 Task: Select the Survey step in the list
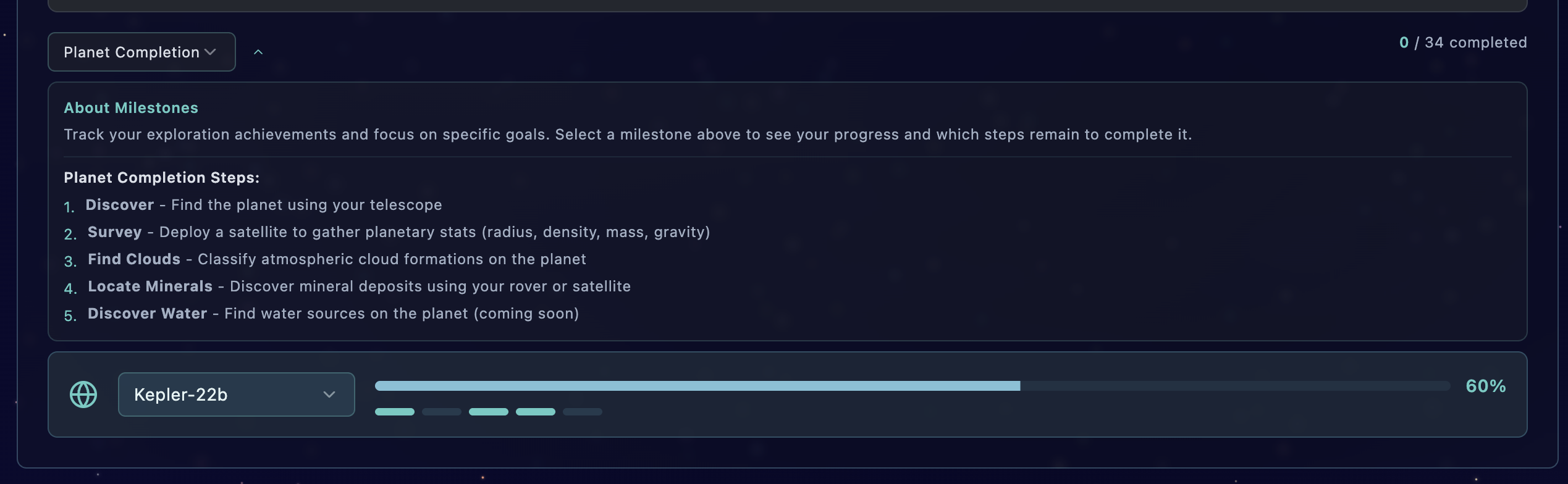pyautogui.click(x=114, y=232)
